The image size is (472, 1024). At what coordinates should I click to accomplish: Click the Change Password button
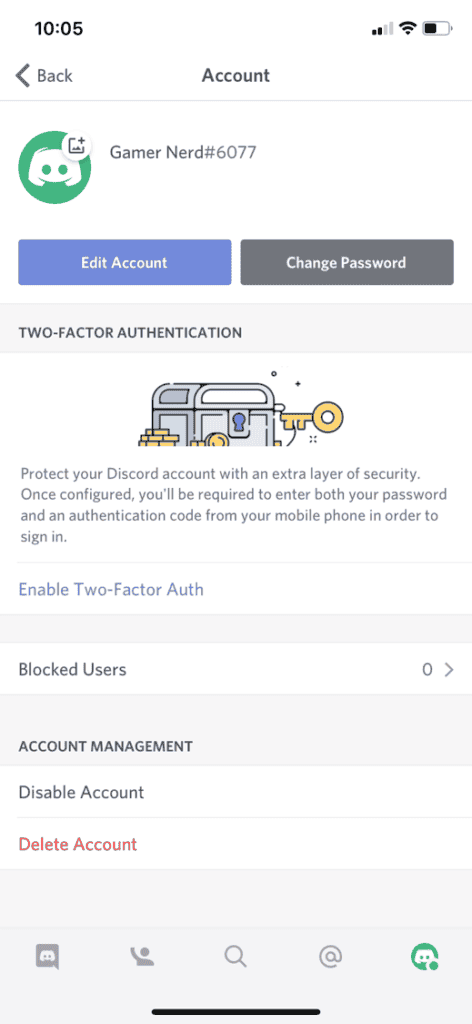pyautogui.click(x=347, y=263)
